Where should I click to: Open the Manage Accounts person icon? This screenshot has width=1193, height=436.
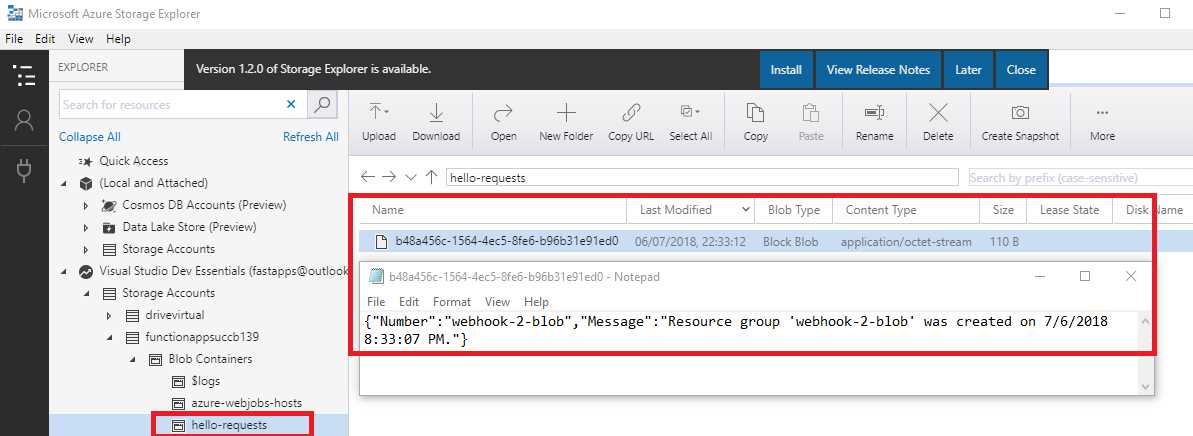(24, 120)
